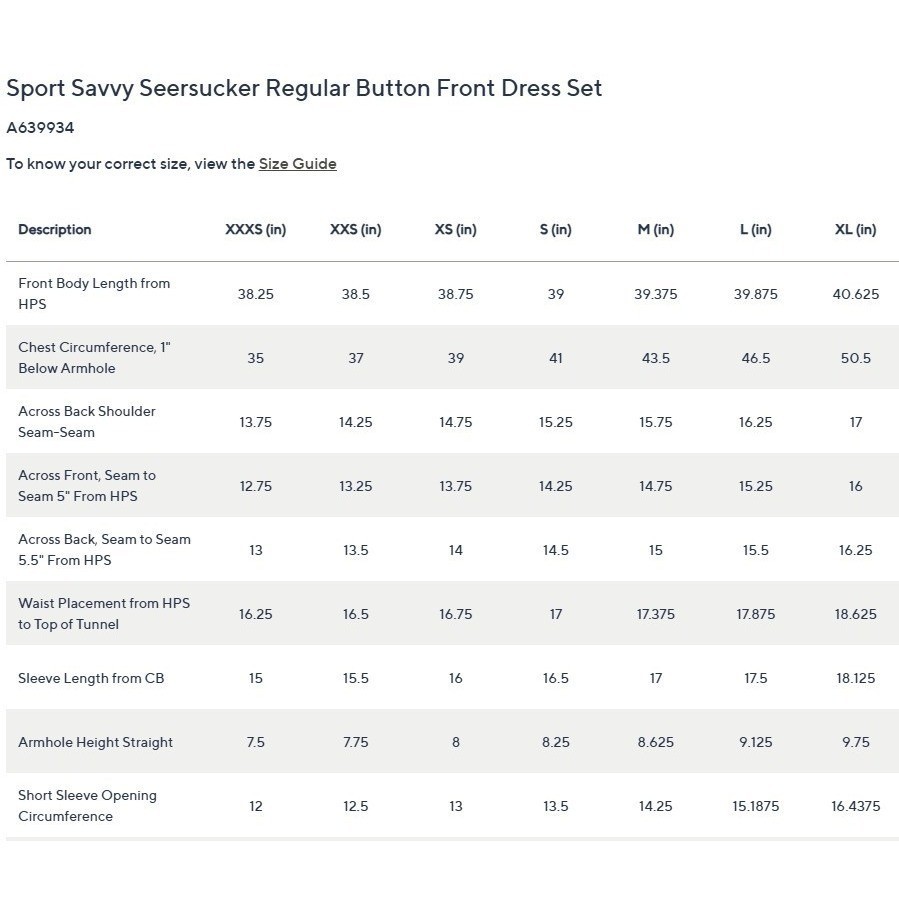This screenshot has height=899, width=899.
Task: Select the Sleeve Length from CB row
Action: 452,678
